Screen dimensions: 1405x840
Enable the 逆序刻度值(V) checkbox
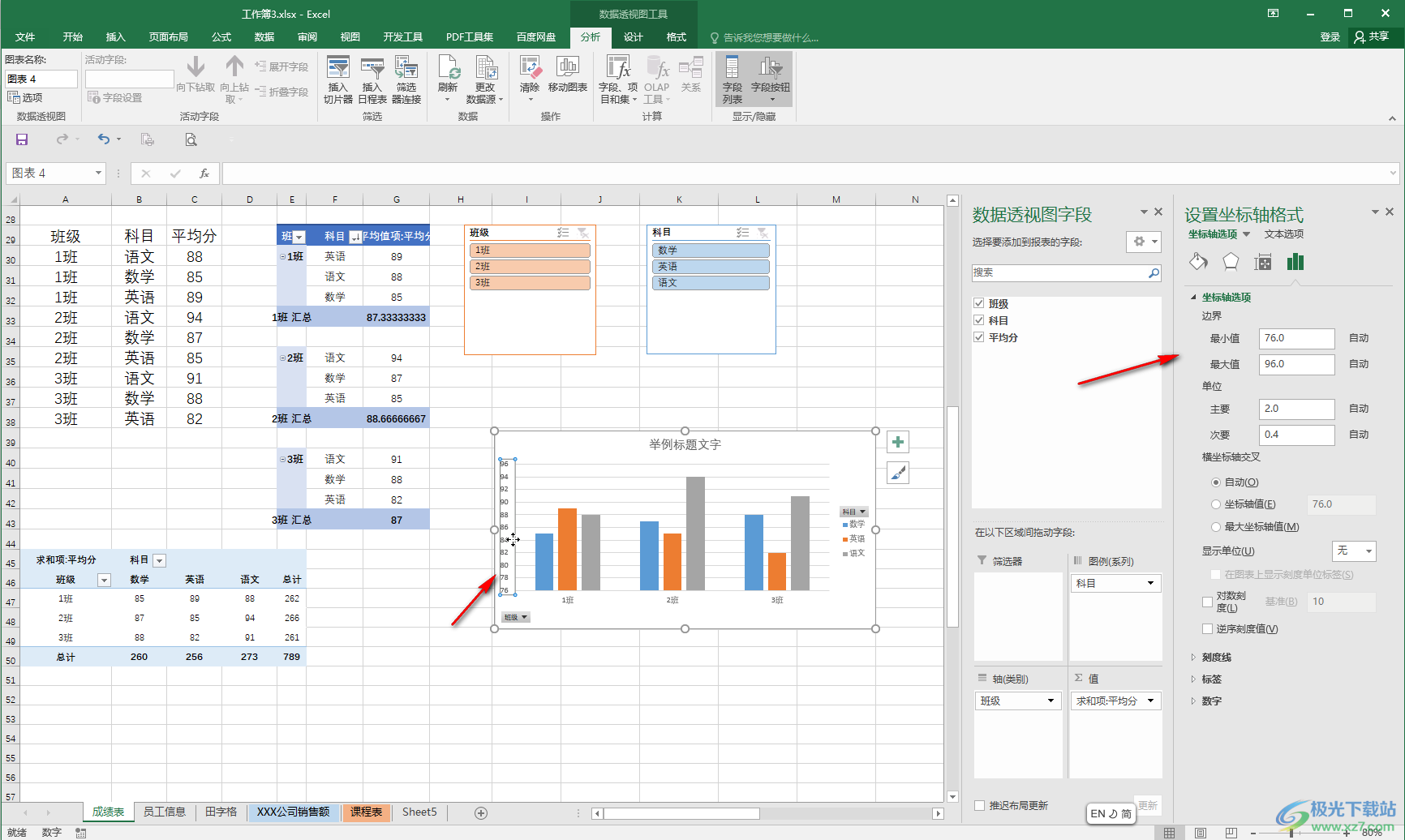(1207, 629)
